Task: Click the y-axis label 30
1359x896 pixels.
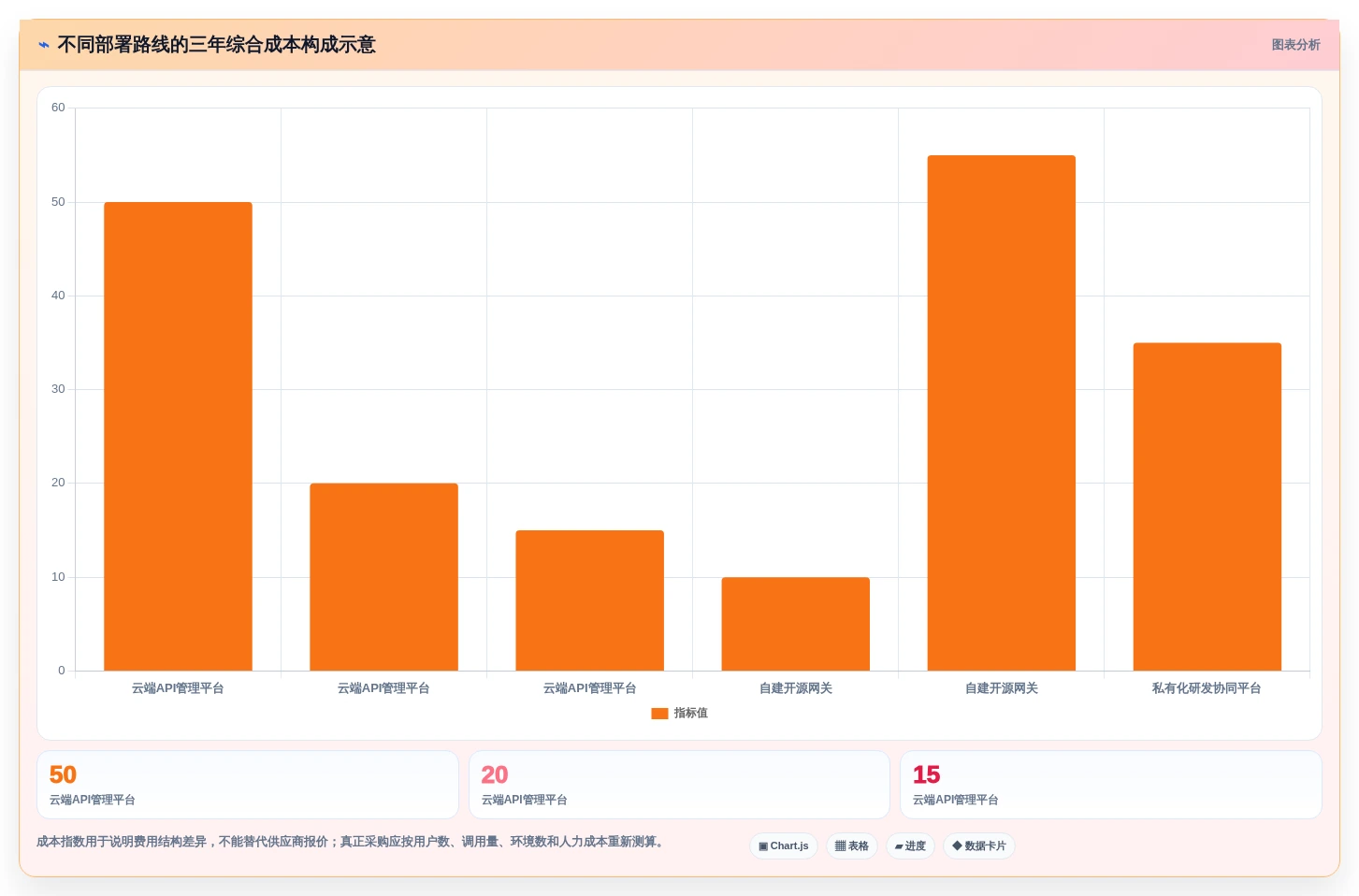Action: coord(58,389)
